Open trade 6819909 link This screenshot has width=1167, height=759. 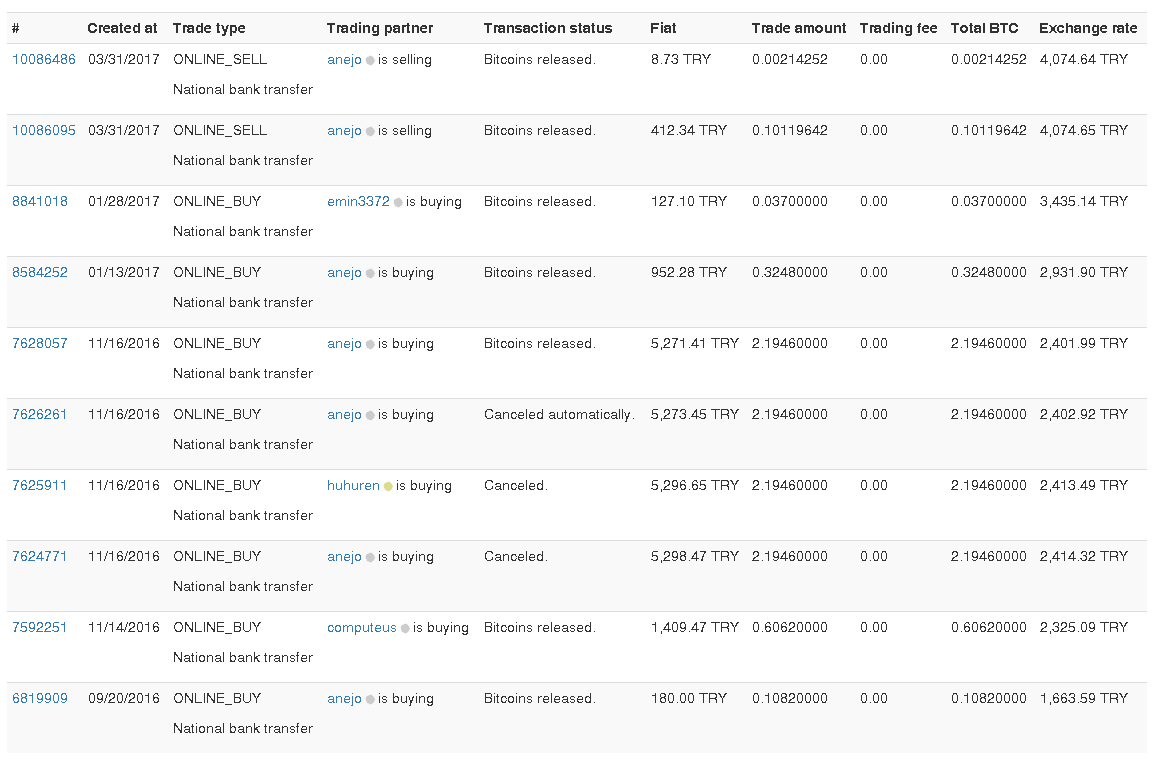coord(39,698)
